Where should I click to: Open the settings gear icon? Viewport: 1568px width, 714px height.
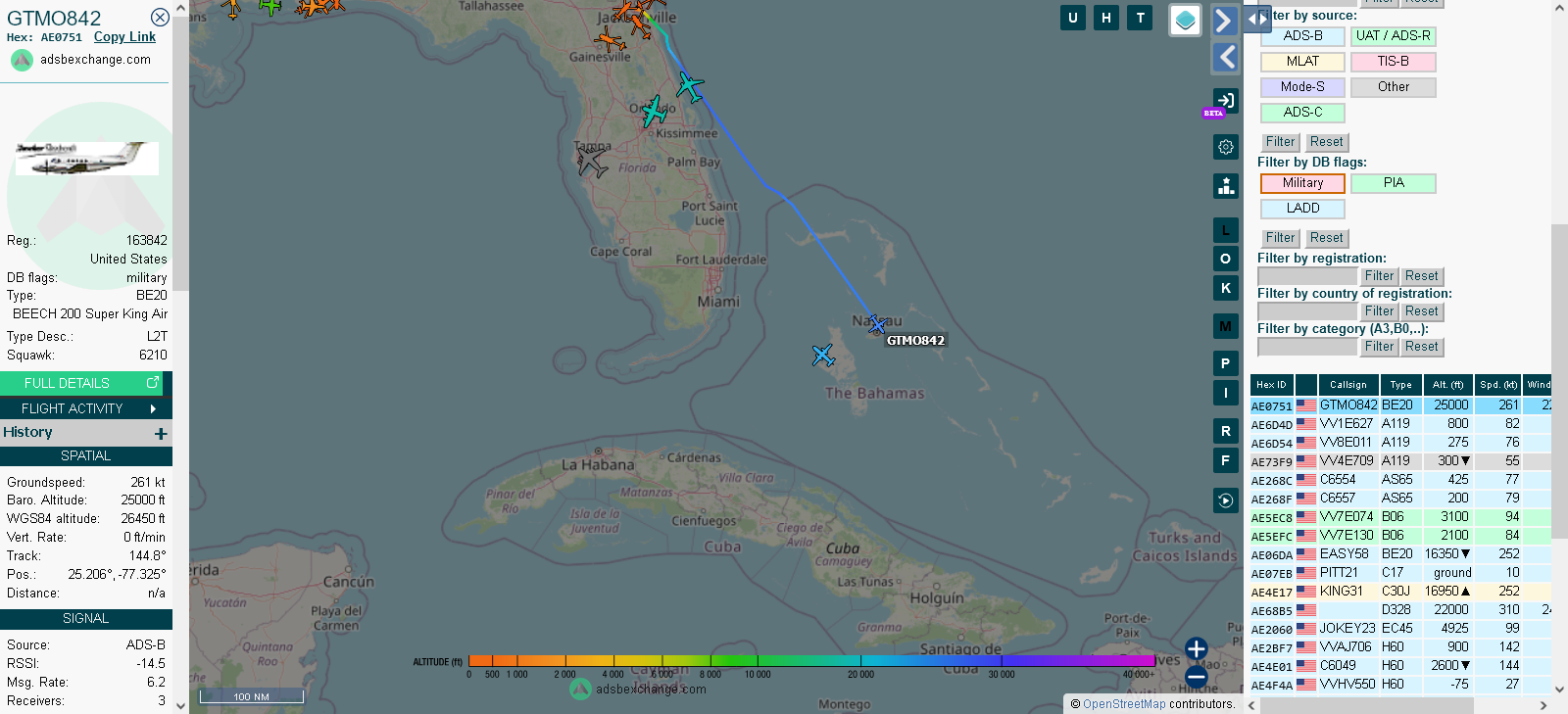1226,147
